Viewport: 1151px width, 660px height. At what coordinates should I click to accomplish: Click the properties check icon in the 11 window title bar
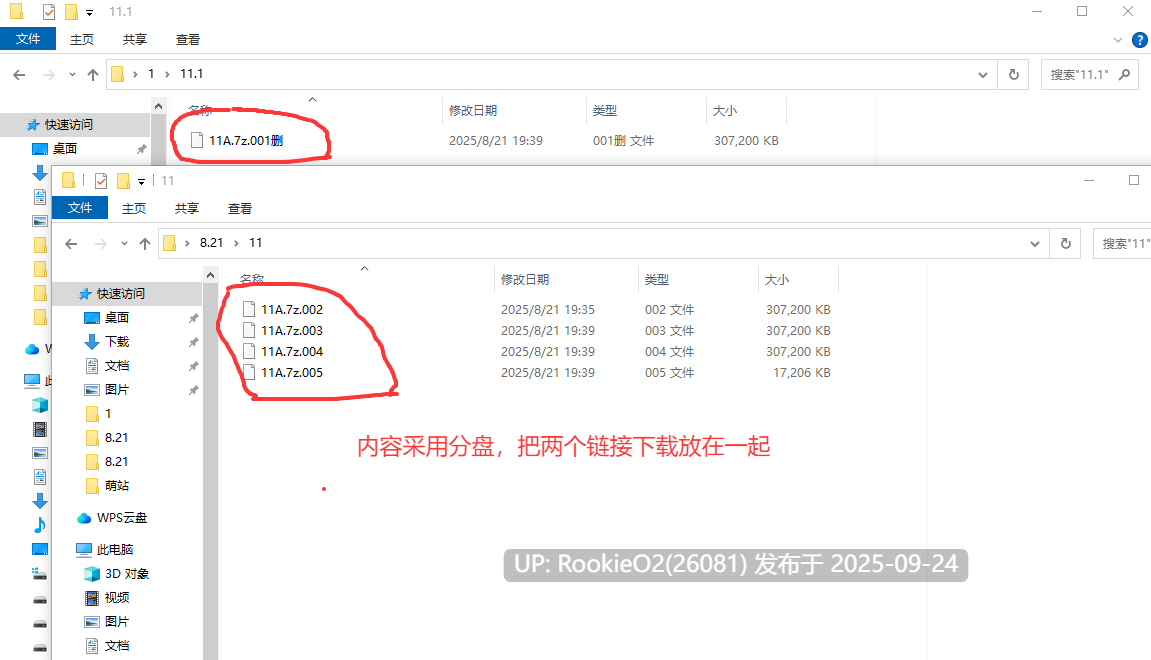coord(101,181)
